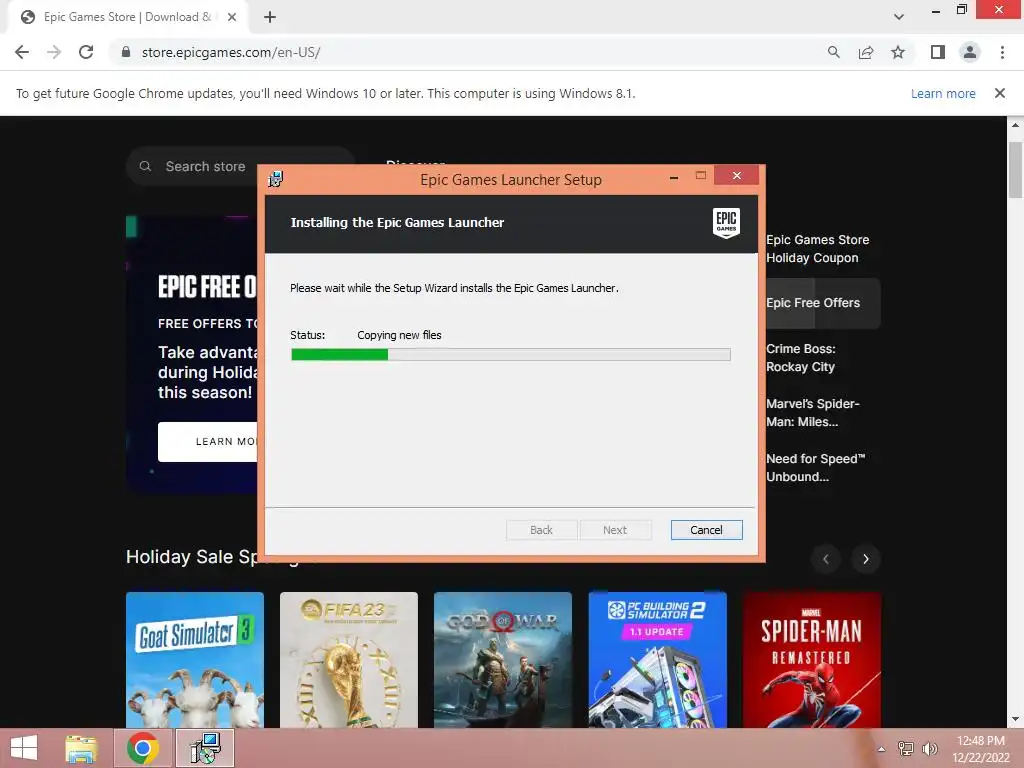Select the Epic Games Store tab
Image resolution: width=1024 pixels, height=768 pixels.
(x=127, y=17)
